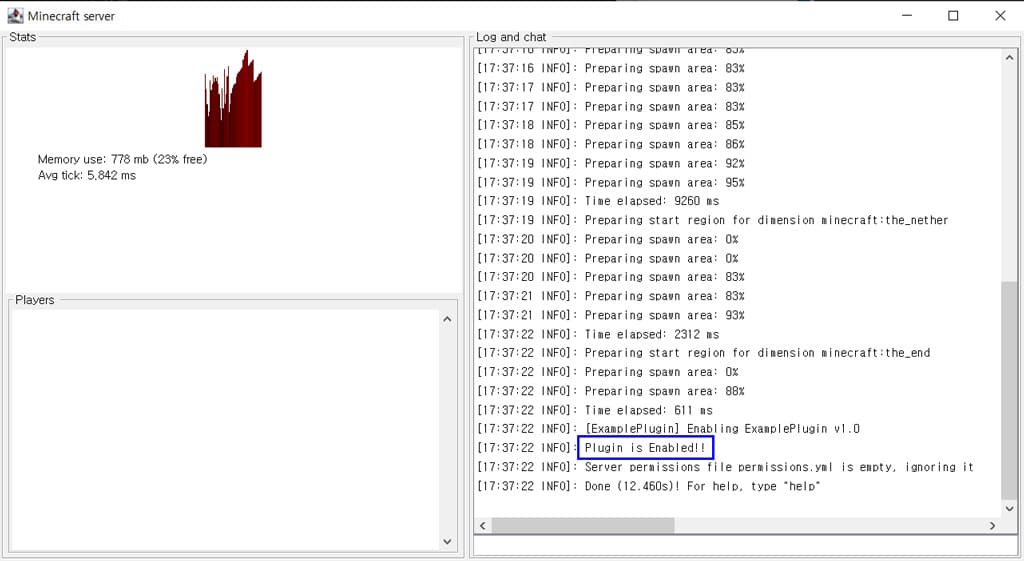Focus the server command input field
The height and width of the screenshot is (561, 1024).
click(x=745, y=546)
